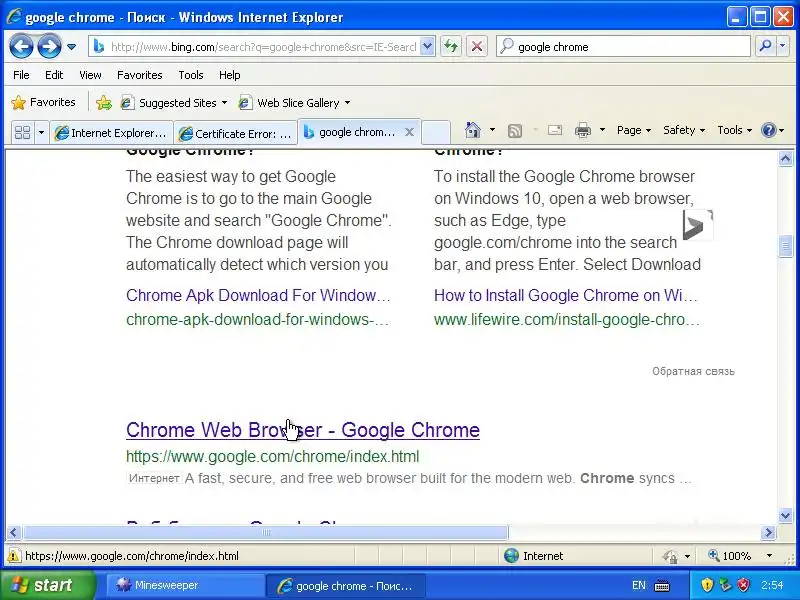Open the Tools menu in menu bar

pyautogui.click(x=191, y=75)
